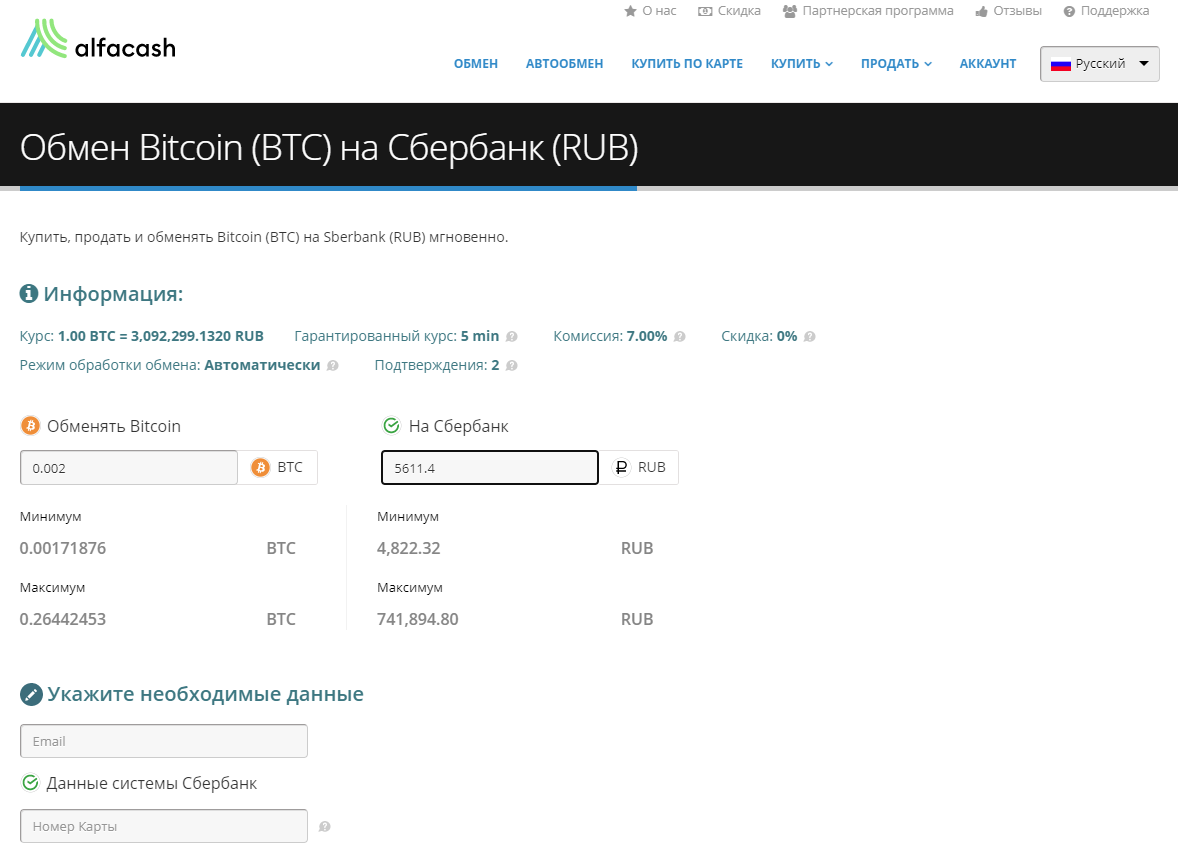
Task: Expand the ПРОДАТЬ menu
Action: 896,64
